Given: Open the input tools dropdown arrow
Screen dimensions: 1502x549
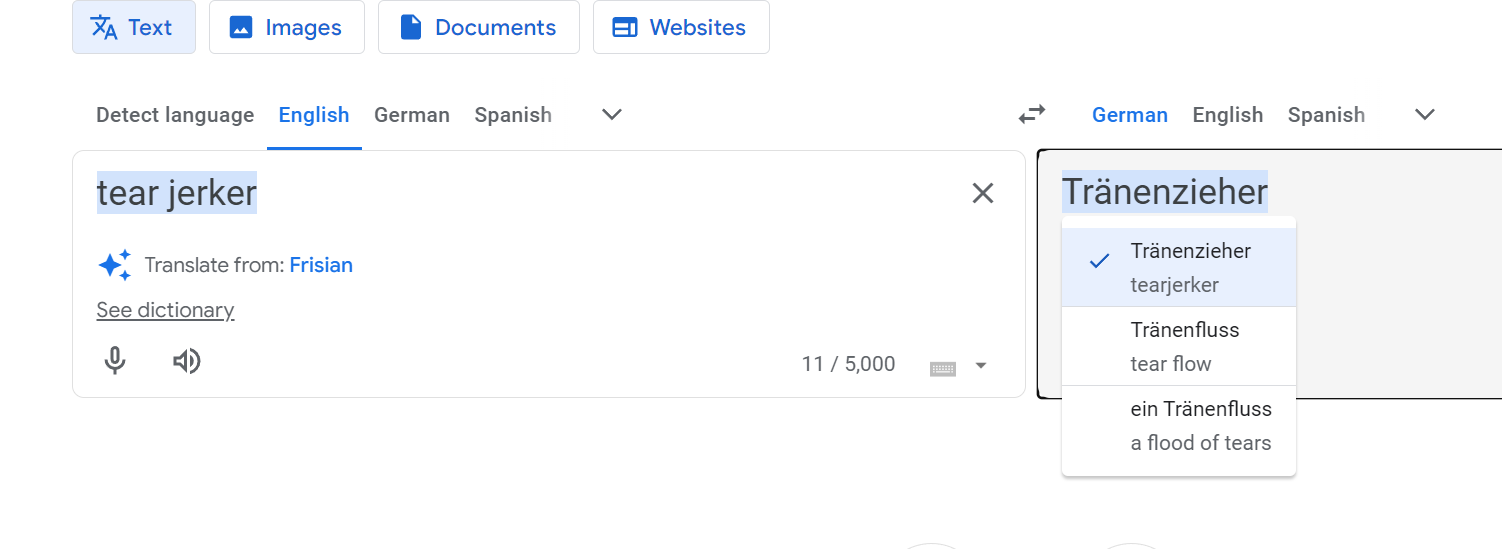Looking at the screenshot, I should pos(981,366).
